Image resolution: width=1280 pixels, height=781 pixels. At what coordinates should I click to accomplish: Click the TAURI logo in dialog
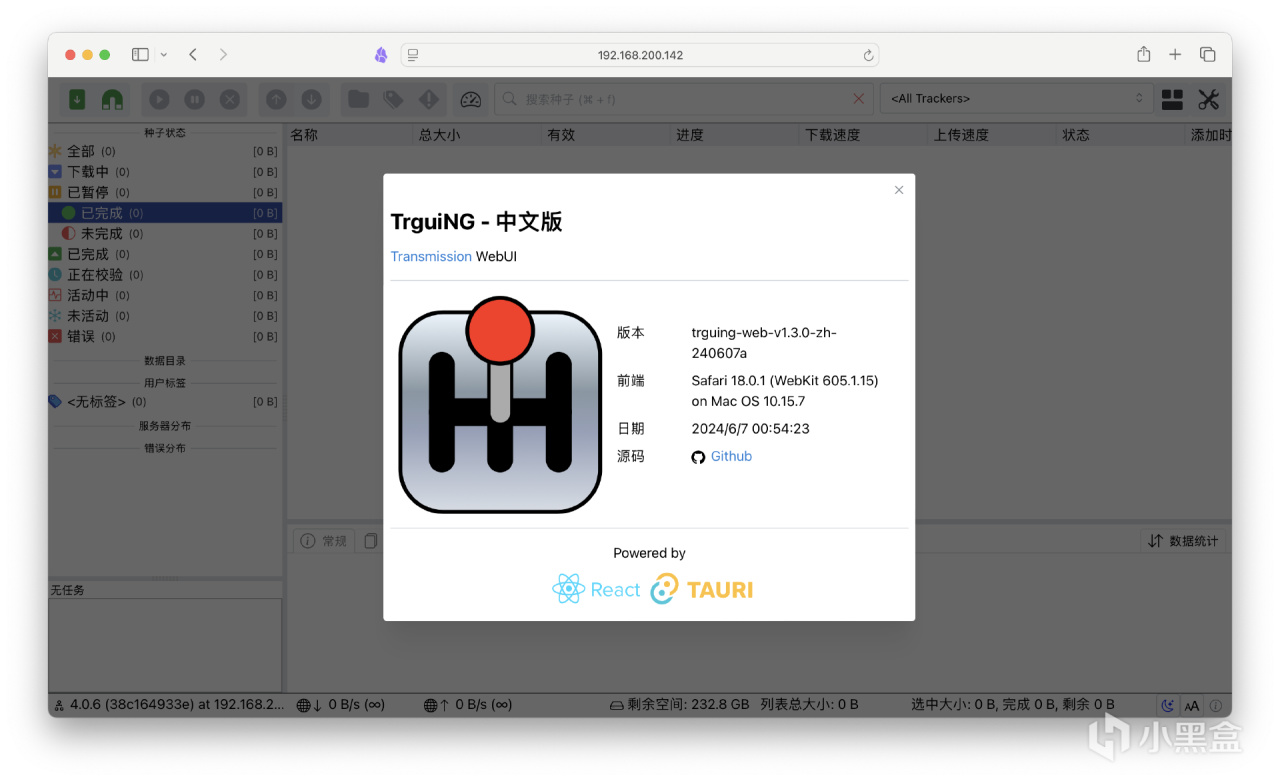(701, 589)
